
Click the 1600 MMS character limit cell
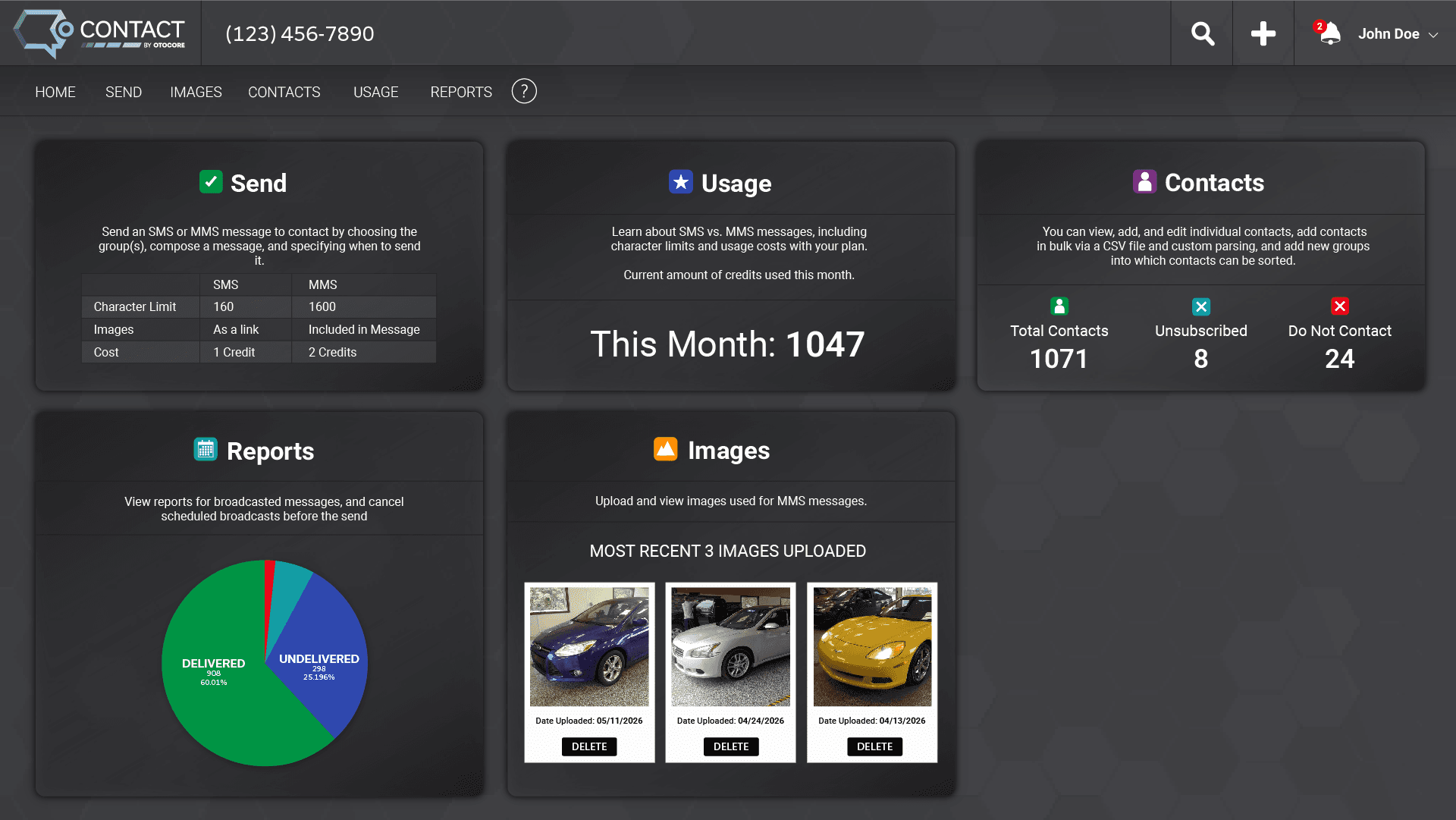pos(322,306)
